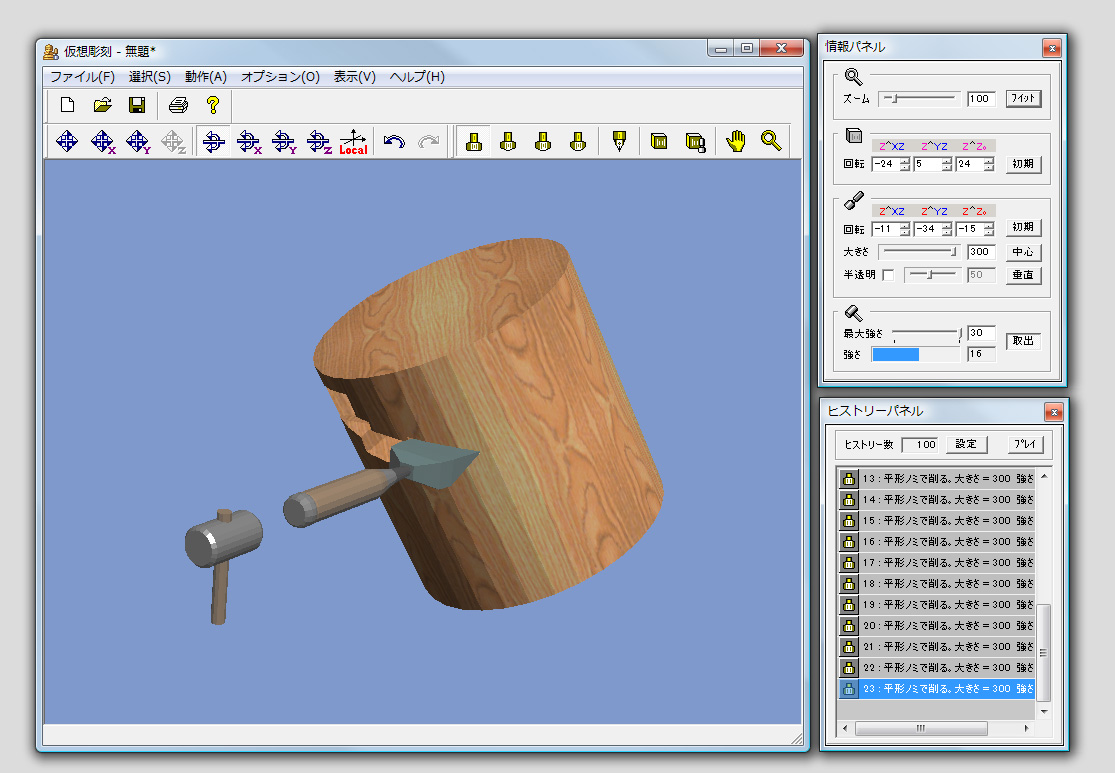Open the 表示(V) menu
Viewport: 1115px width, 773px height.
354,77
